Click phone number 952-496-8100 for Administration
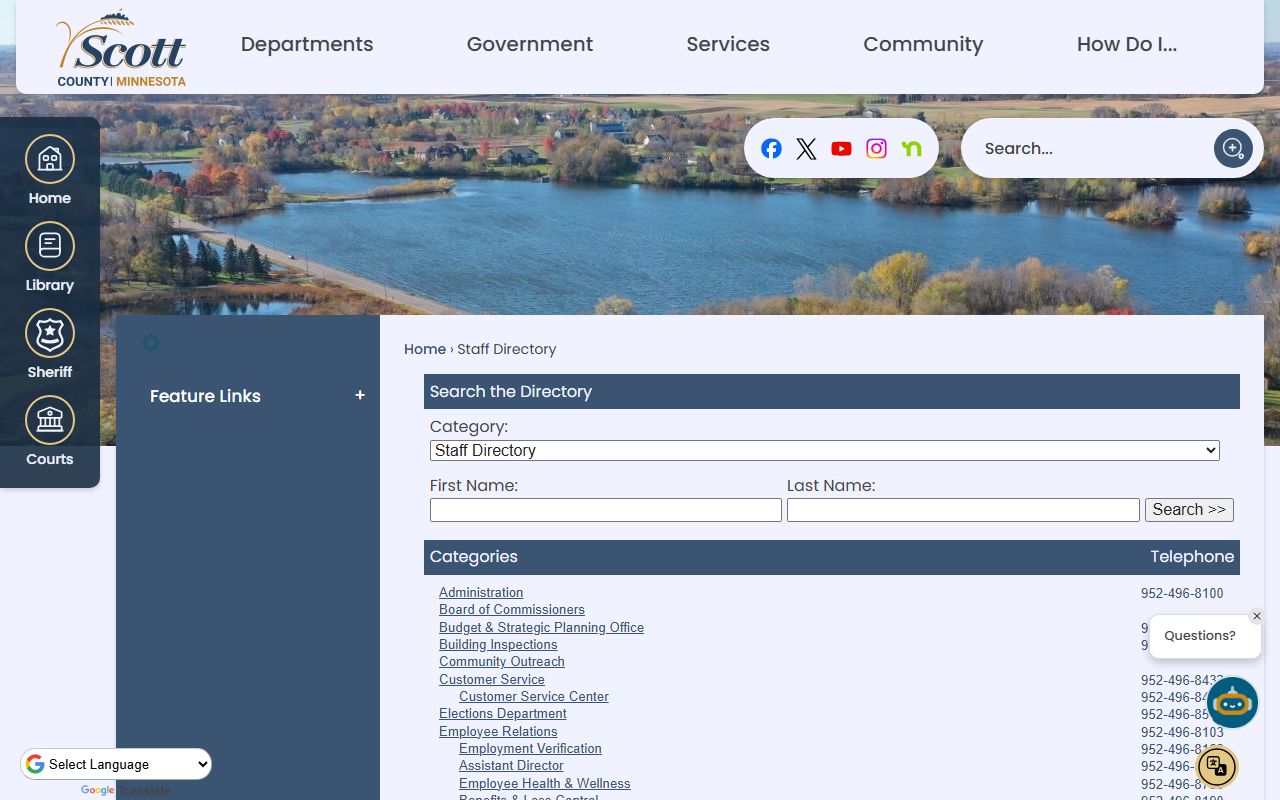Screen dimensions: 1280x800 1182,594
